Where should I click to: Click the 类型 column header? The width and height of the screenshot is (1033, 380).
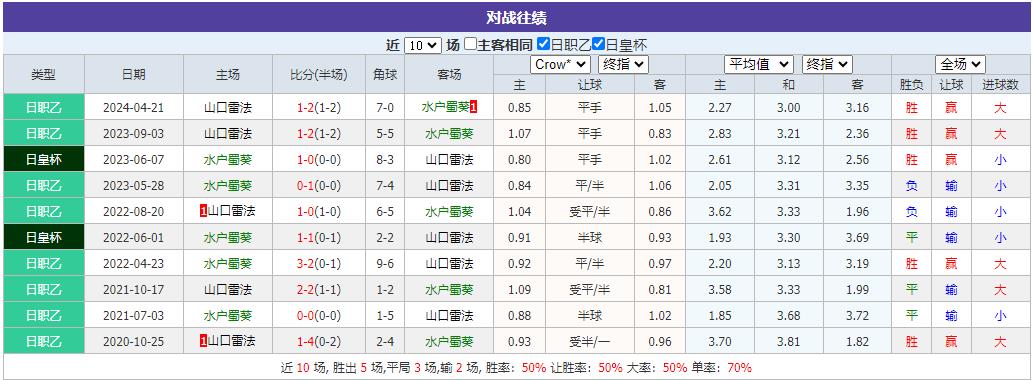click(x=43, y=74)
